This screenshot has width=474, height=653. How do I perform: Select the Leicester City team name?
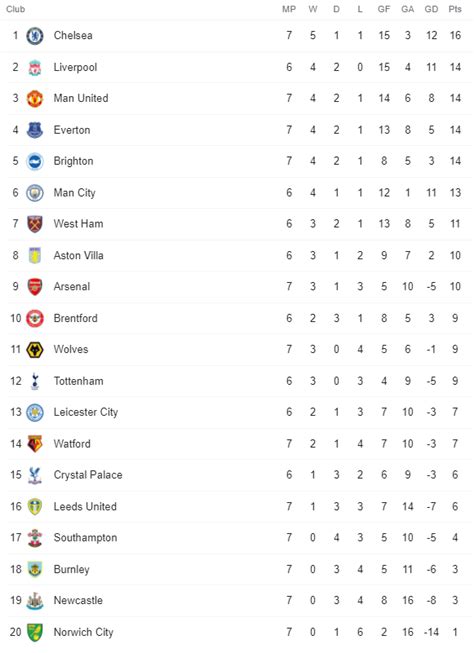(86, 412)
